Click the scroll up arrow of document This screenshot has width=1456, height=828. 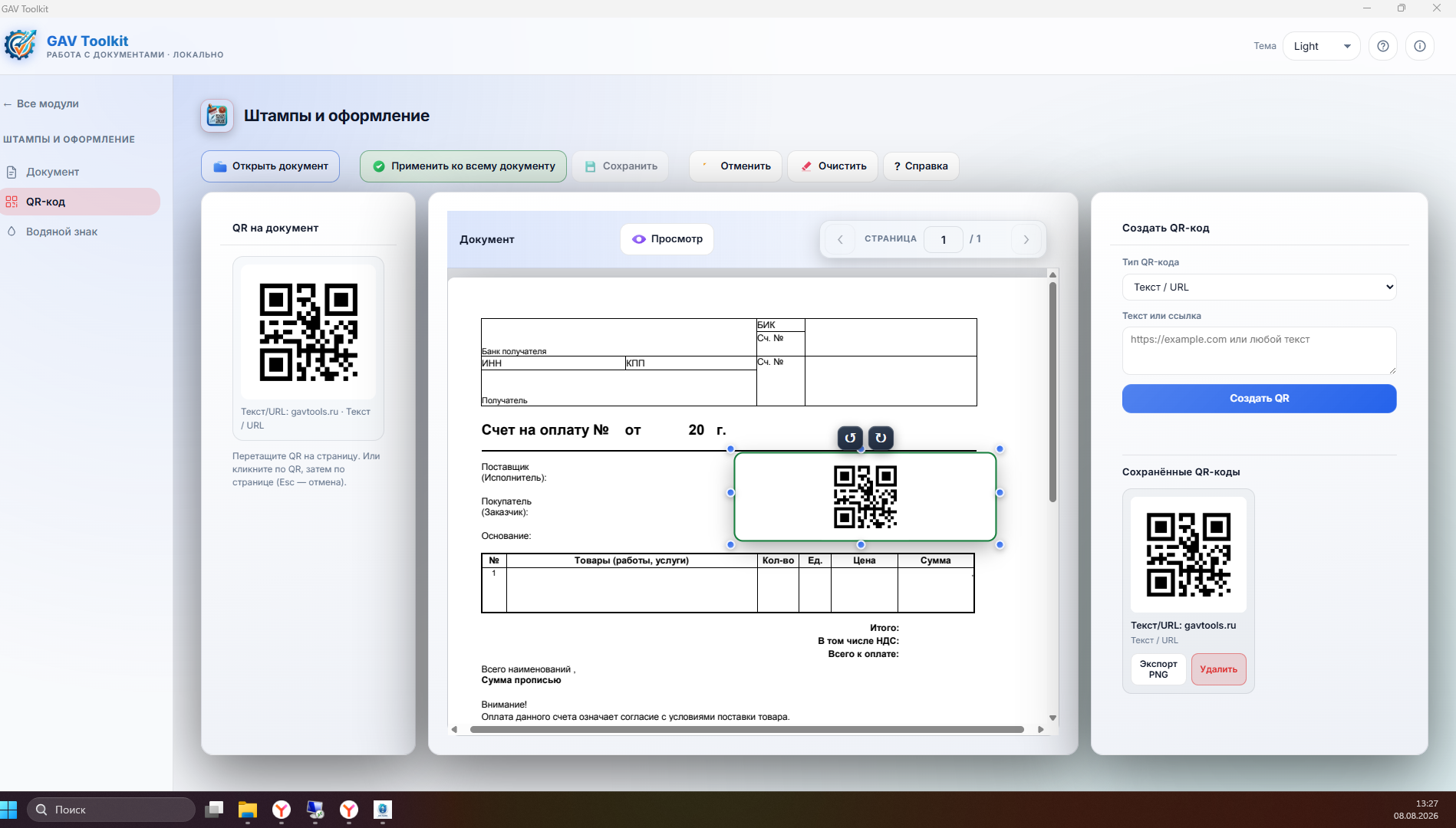point(1052,274)
